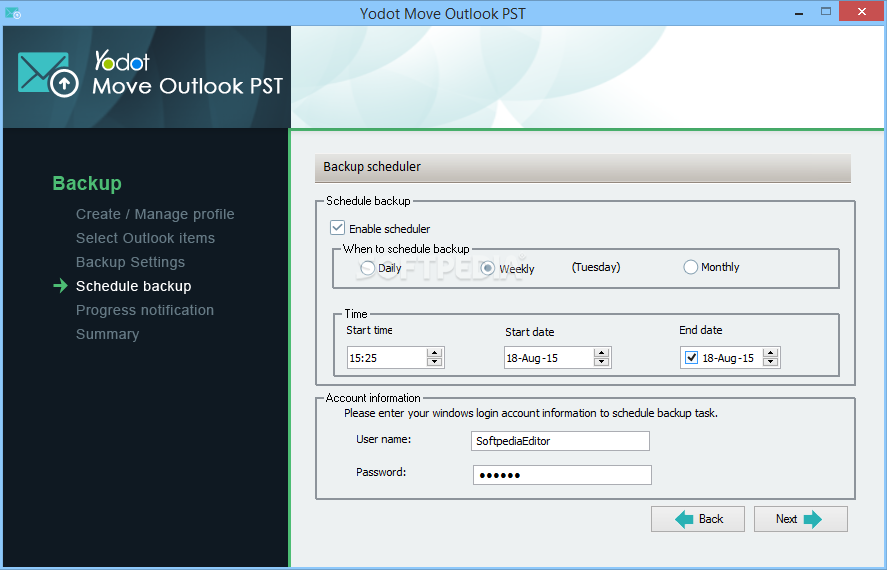887x570 pixels.
Task: Select Schedule backup step
Action: point(134,286)
